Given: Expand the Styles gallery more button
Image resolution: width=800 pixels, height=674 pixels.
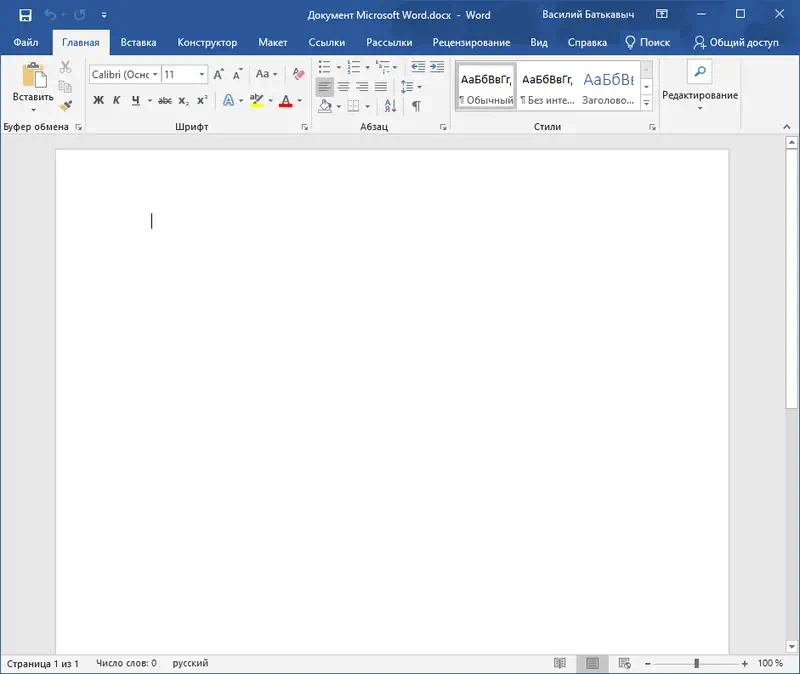Looking at the screenshot, I should pyautogui.click(x=646, y=103).
